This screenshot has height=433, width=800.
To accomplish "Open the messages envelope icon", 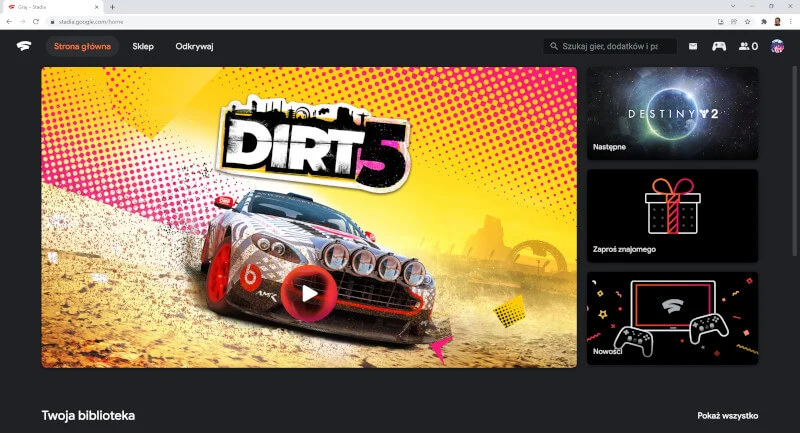I will coord(693,46).
